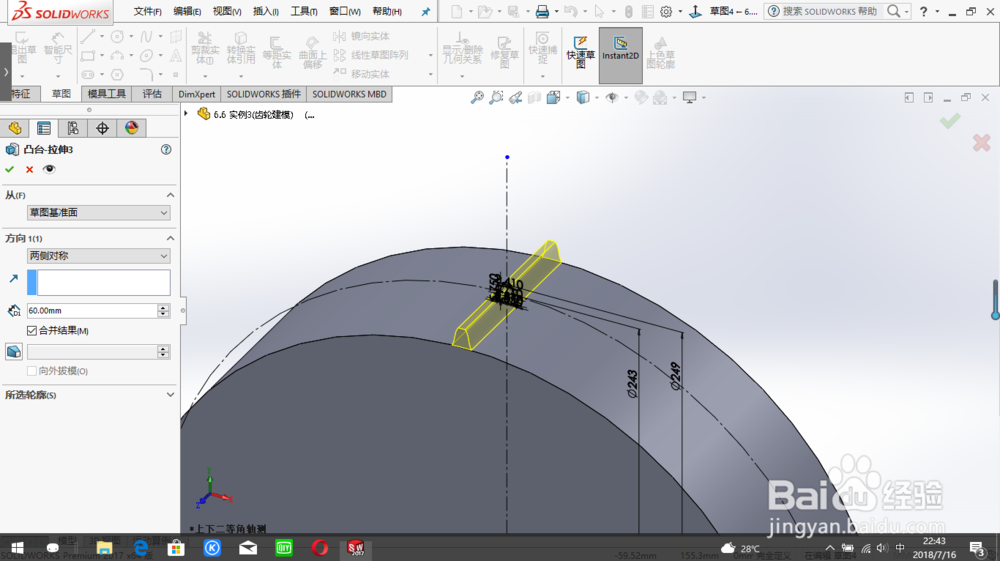Open the 工具(T) menu
Viewport: 1000px width, 561px height.
point(304,11)
